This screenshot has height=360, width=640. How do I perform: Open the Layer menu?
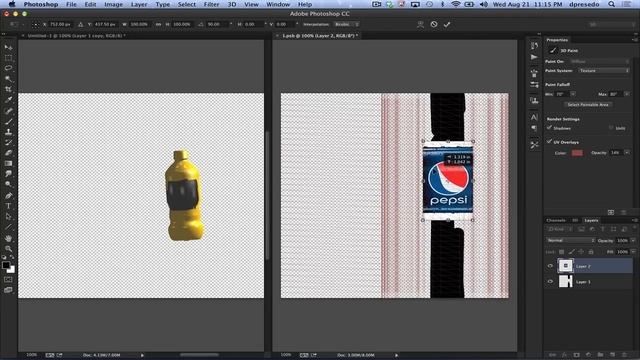(139, 4)
